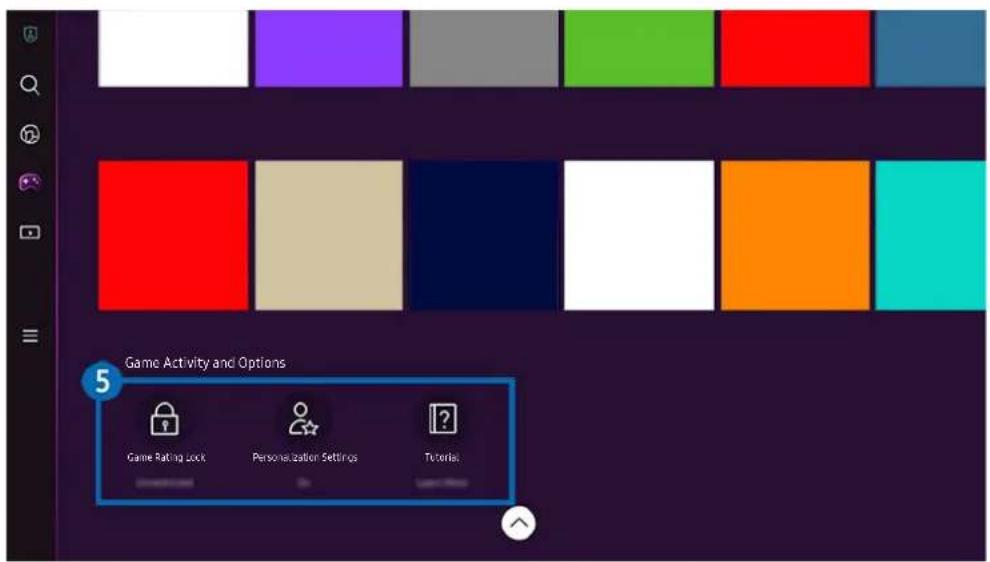Open the teal game tile
Screen dimensions: 990x562
[931, 236]
